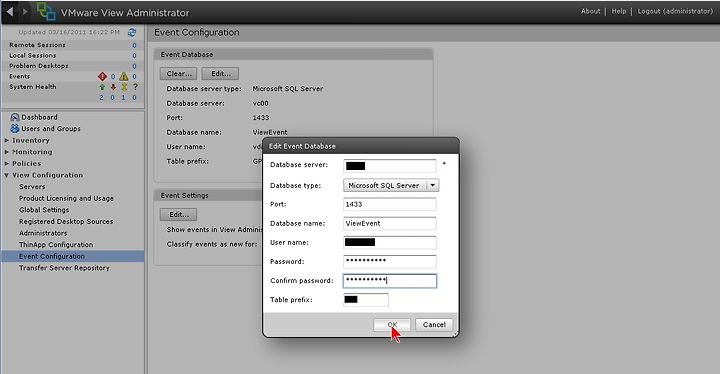Click the Port field showing 1433
This screenshot has height=374, width=720.
pyautogui.click(x=389, y=204)
